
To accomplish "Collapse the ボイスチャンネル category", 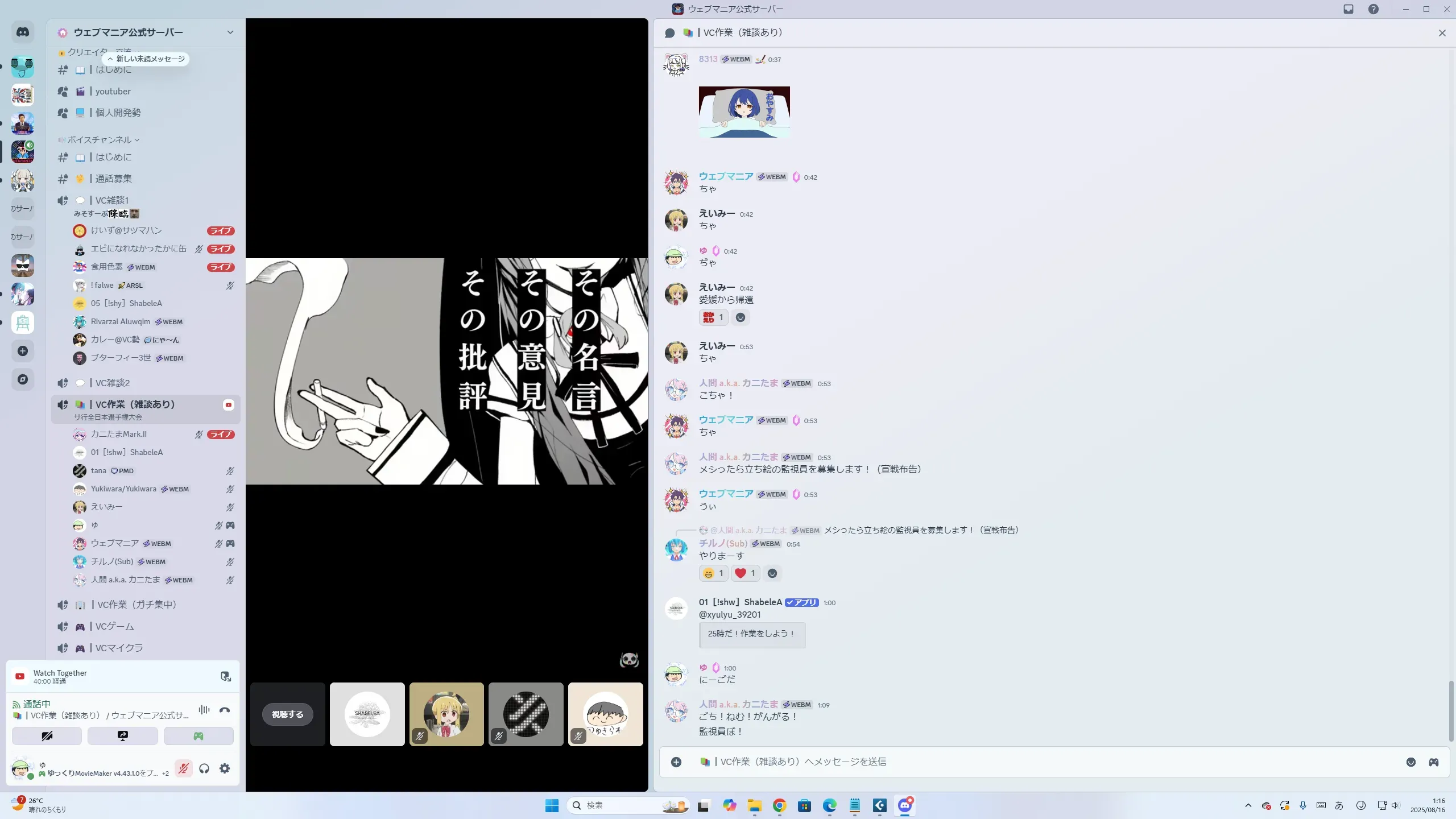I will (x=100, y=140).
